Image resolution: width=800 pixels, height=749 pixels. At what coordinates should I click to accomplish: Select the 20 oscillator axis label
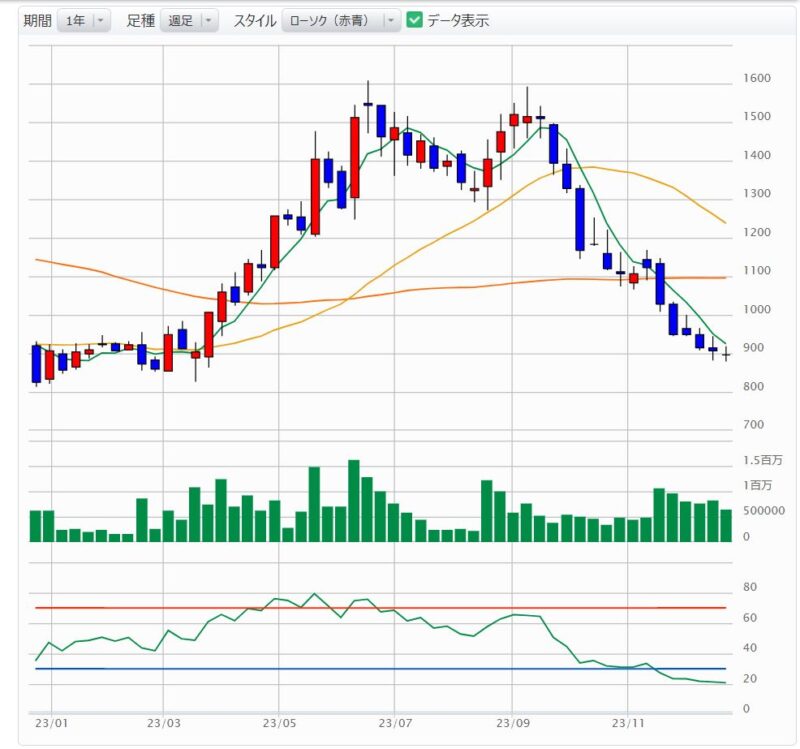(750, 679)
